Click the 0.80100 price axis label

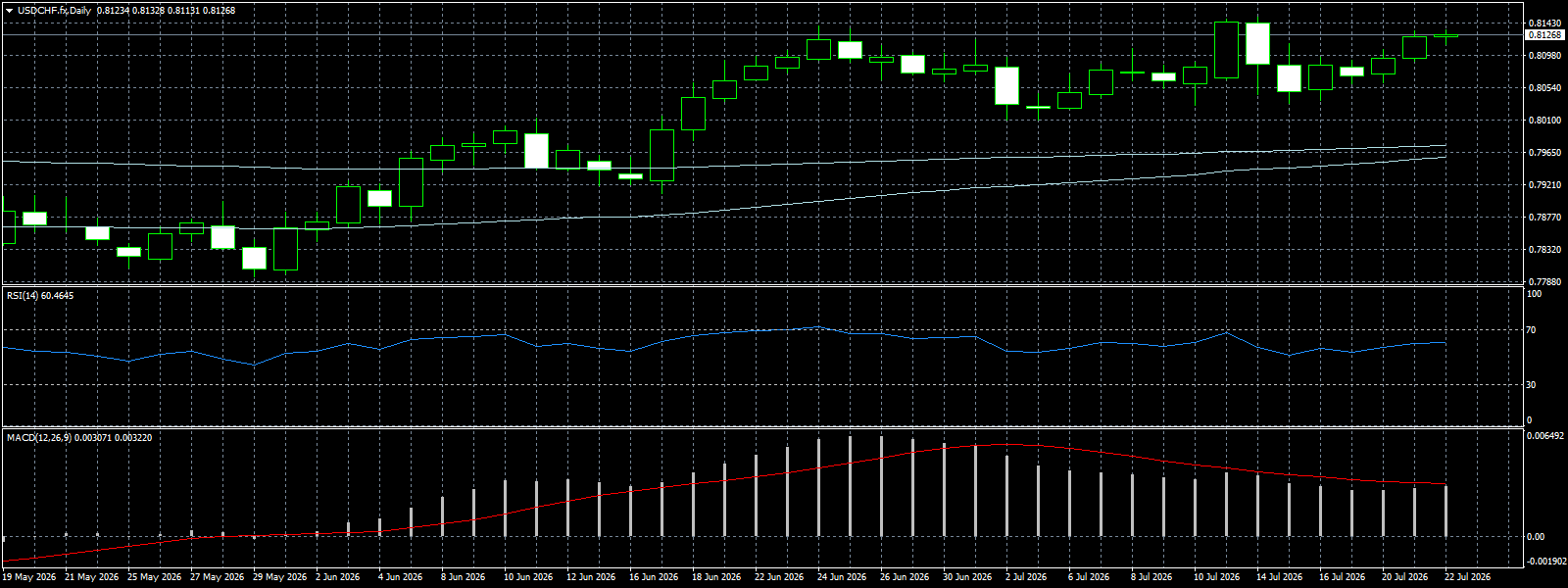point(1545,121)
